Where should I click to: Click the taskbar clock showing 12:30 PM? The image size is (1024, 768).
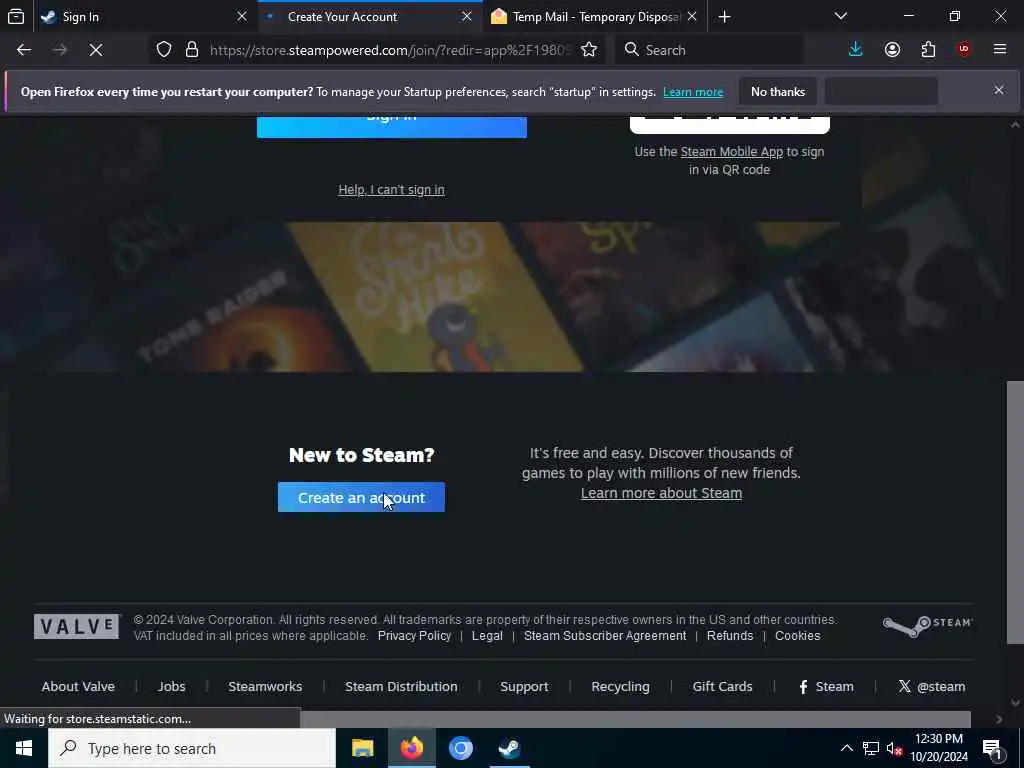tap(939, 748)
